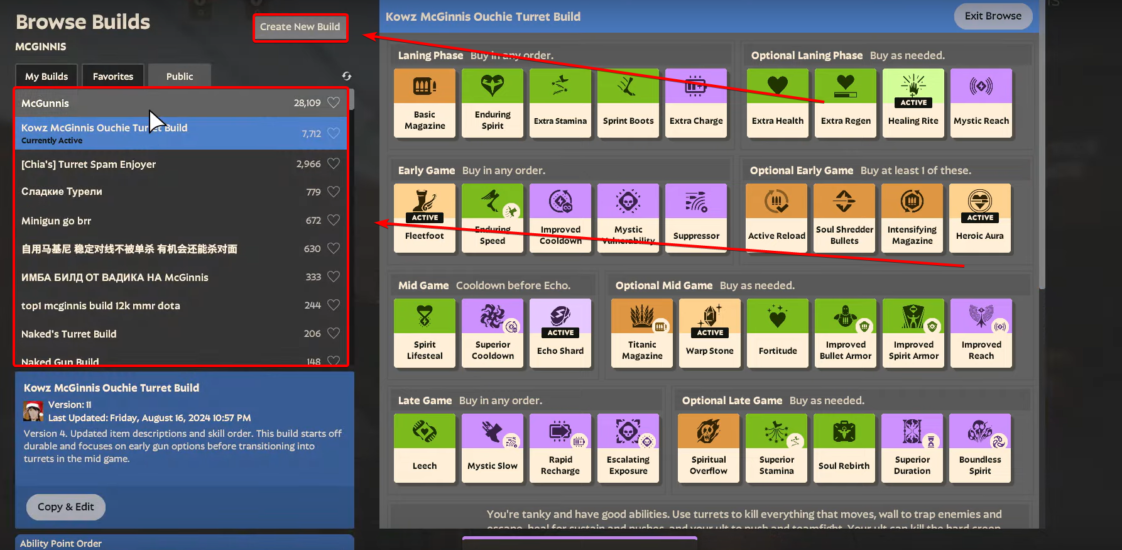Favorite the build with 630 likes
The image size is (1122, 550).
pyautogui.click(x=333, y=248)
